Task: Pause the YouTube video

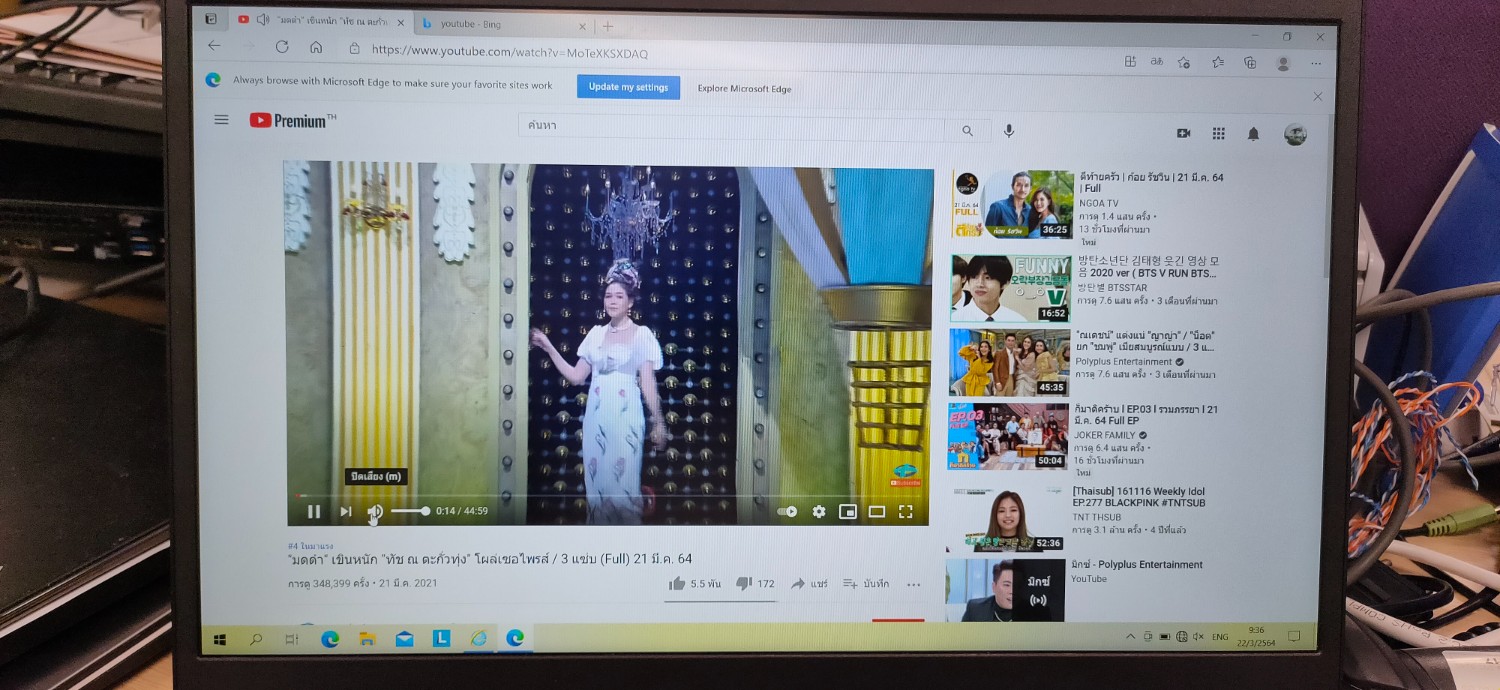Action: pos(314,512)
